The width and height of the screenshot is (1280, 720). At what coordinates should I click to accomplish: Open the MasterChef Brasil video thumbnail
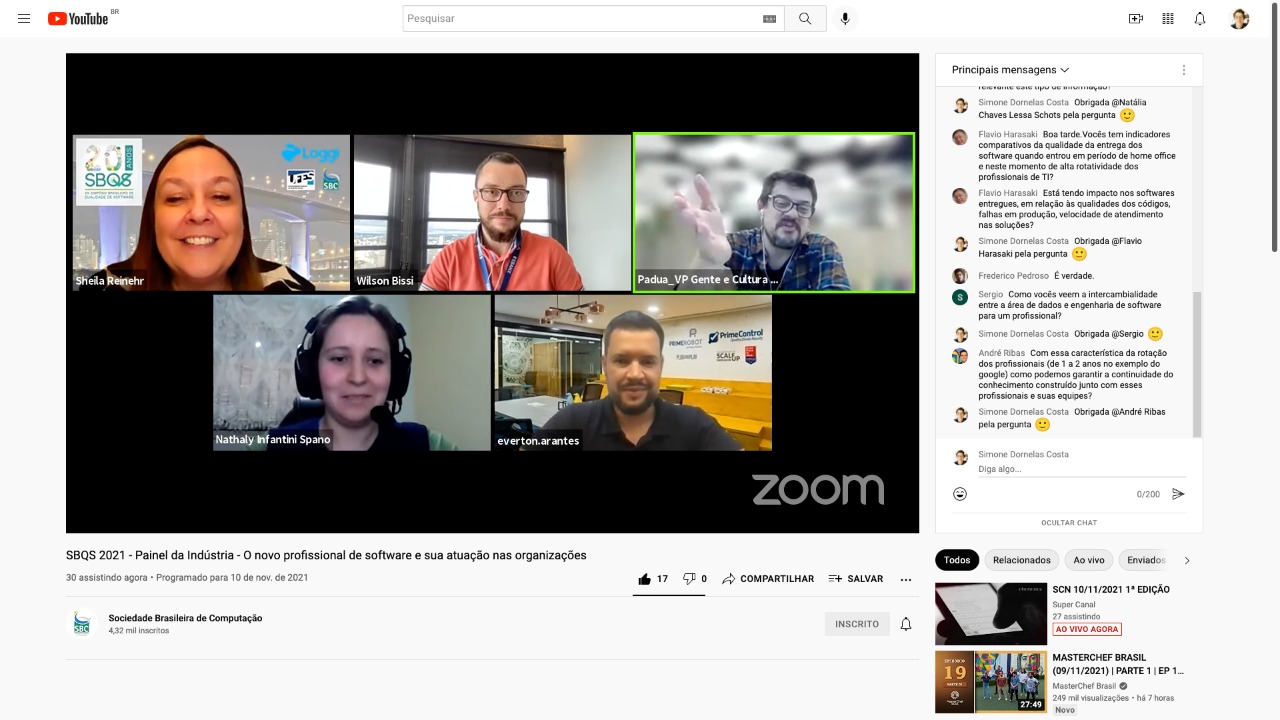pyautogui.click(x=991, y=682)
